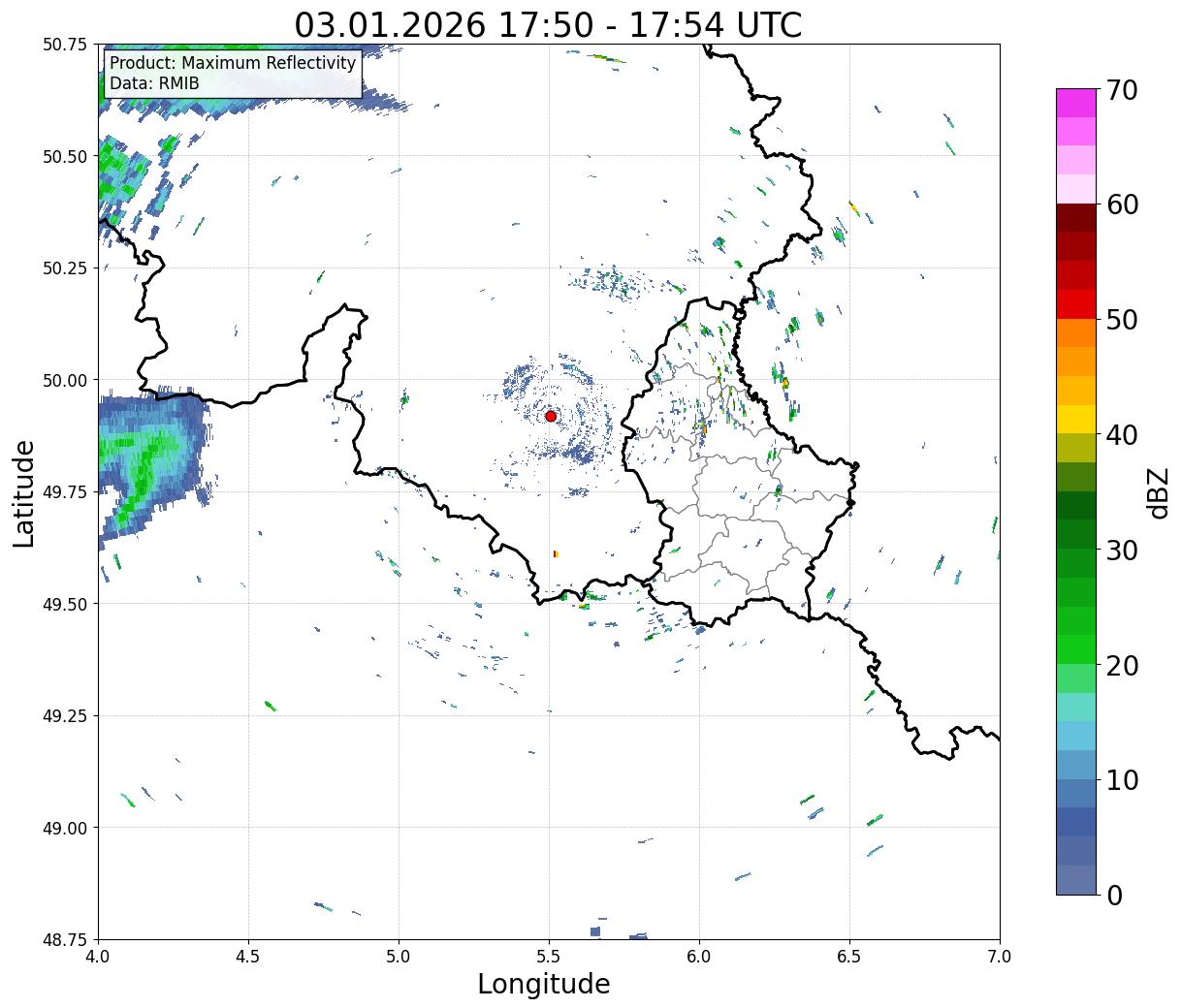Click the colorbar tick label 30
The image size is (1182, 1008).
[x=1122, y=551]
